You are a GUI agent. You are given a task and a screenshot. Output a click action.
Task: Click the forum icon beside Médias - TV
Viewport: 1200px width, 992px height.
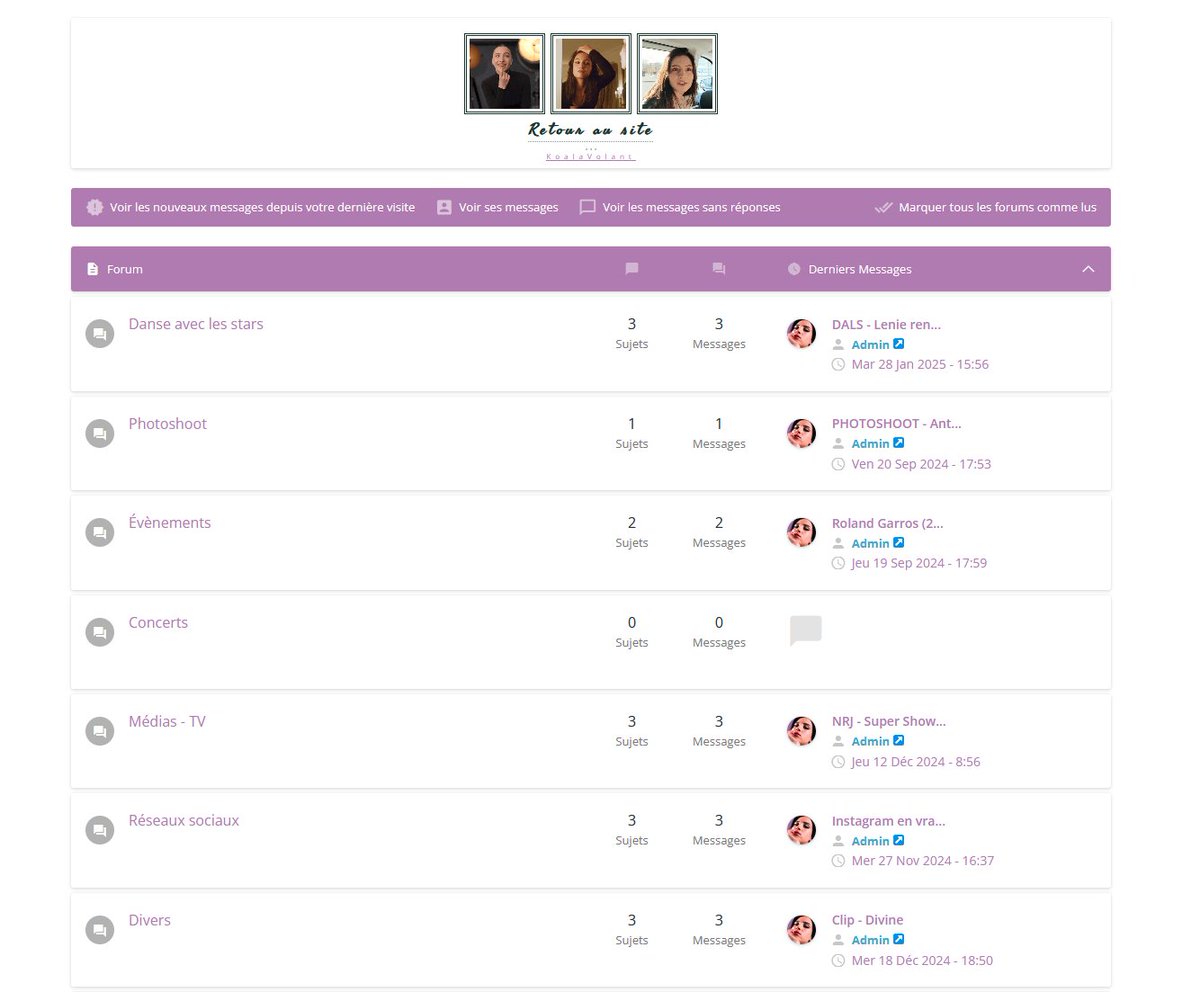pyautogui.click(x=99, y=731)
